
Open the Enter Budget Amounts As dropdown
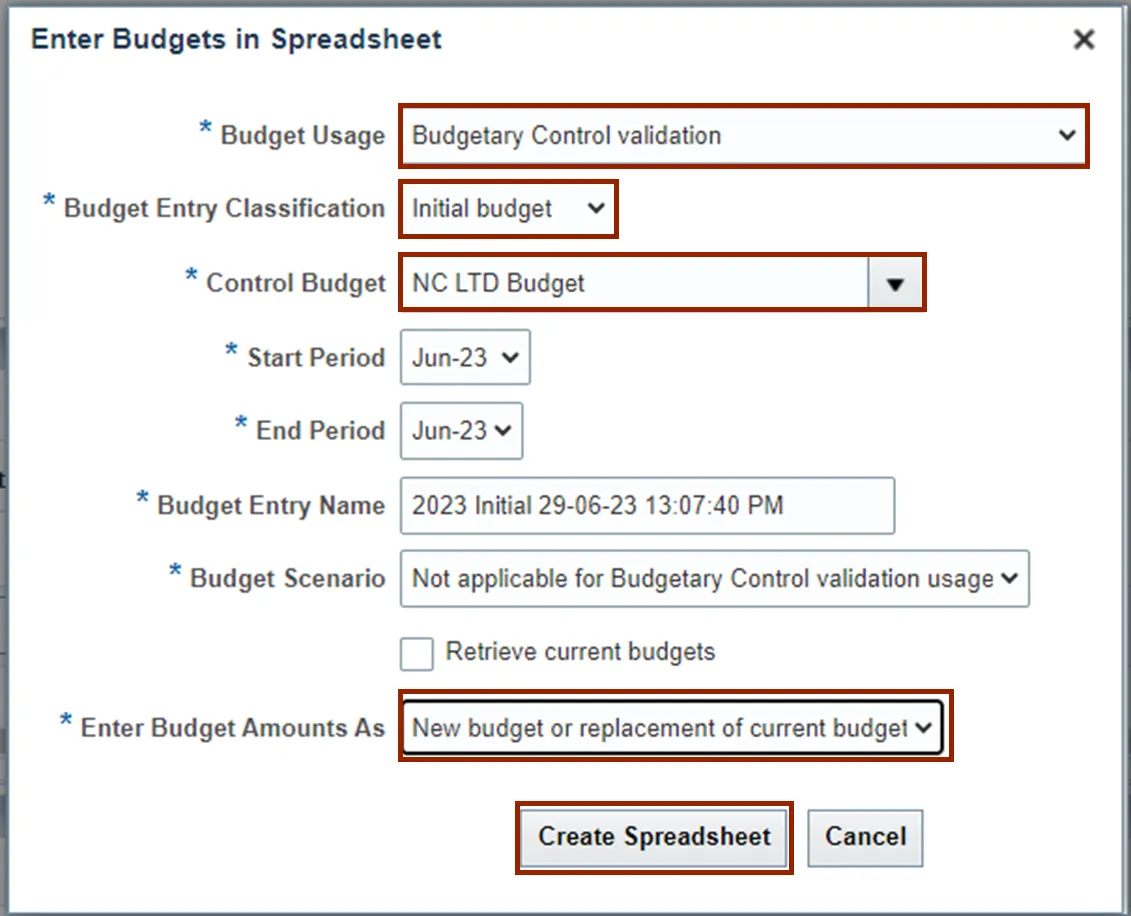pyautogui.click(x=674, y=727)
